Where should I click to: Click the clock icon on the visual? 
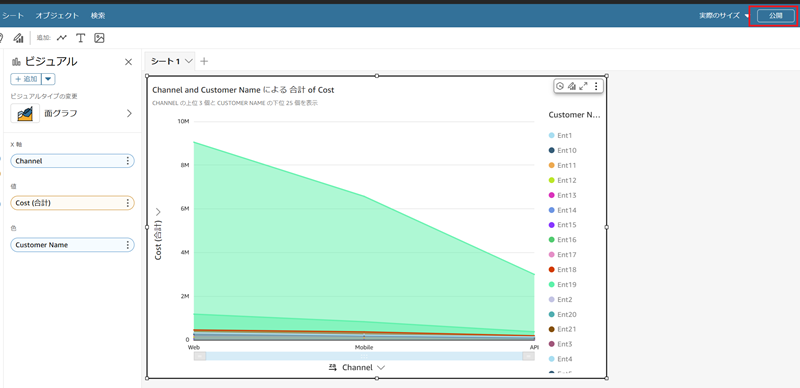(x=560, y=86)
